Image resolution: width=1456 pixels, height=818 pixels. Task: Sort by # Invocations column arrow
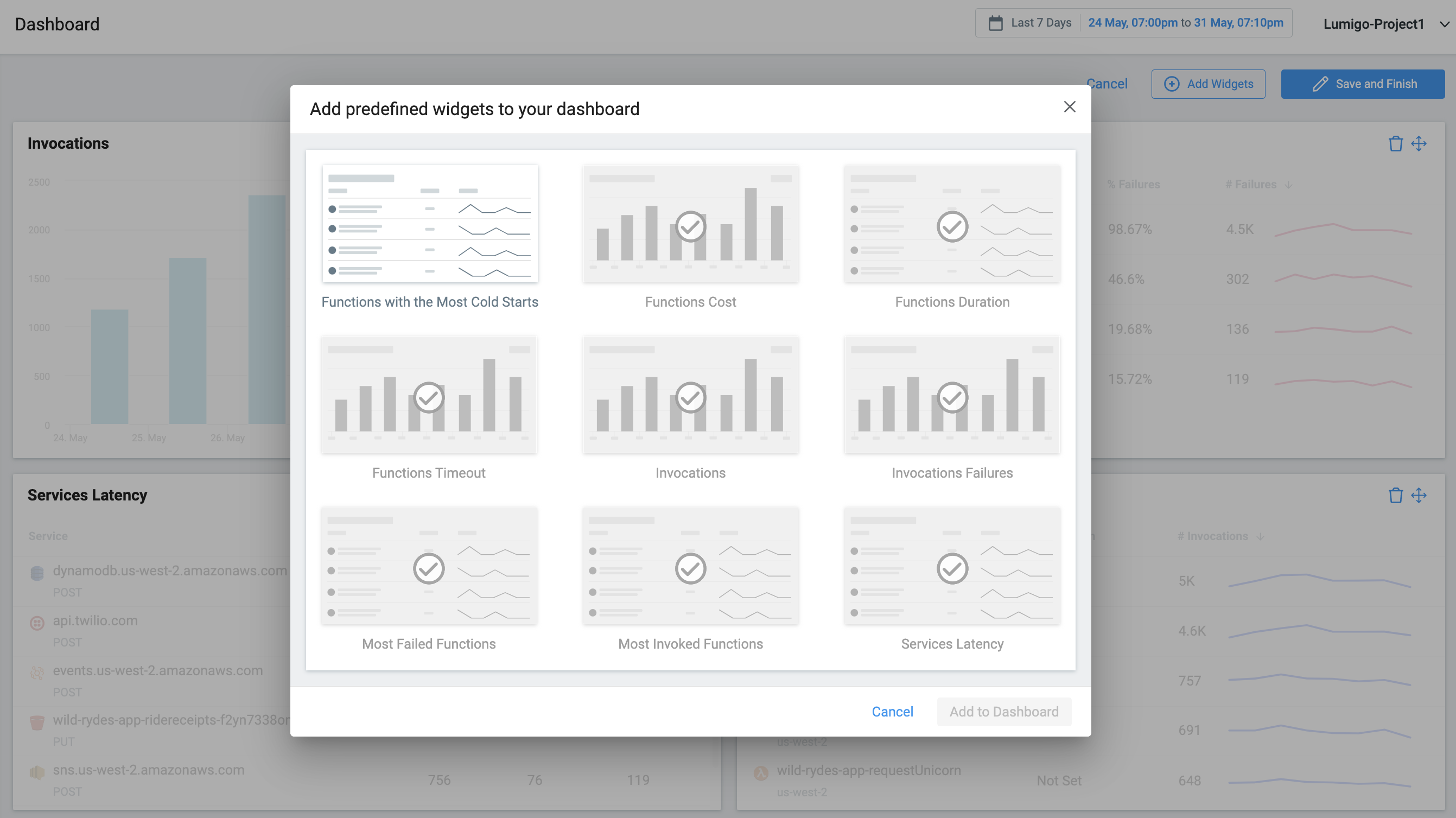(1260, 536)
